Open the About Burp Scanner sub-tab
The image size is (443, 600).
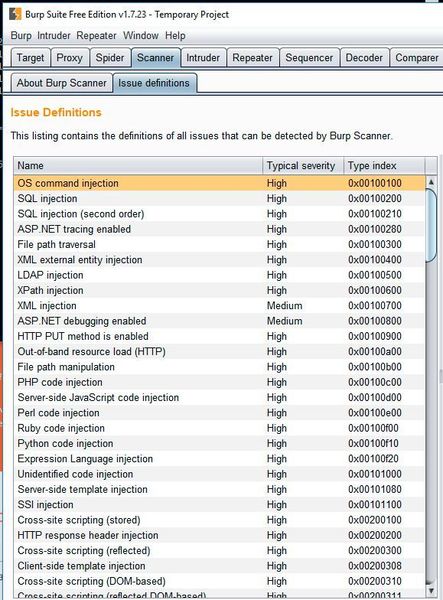62,83
